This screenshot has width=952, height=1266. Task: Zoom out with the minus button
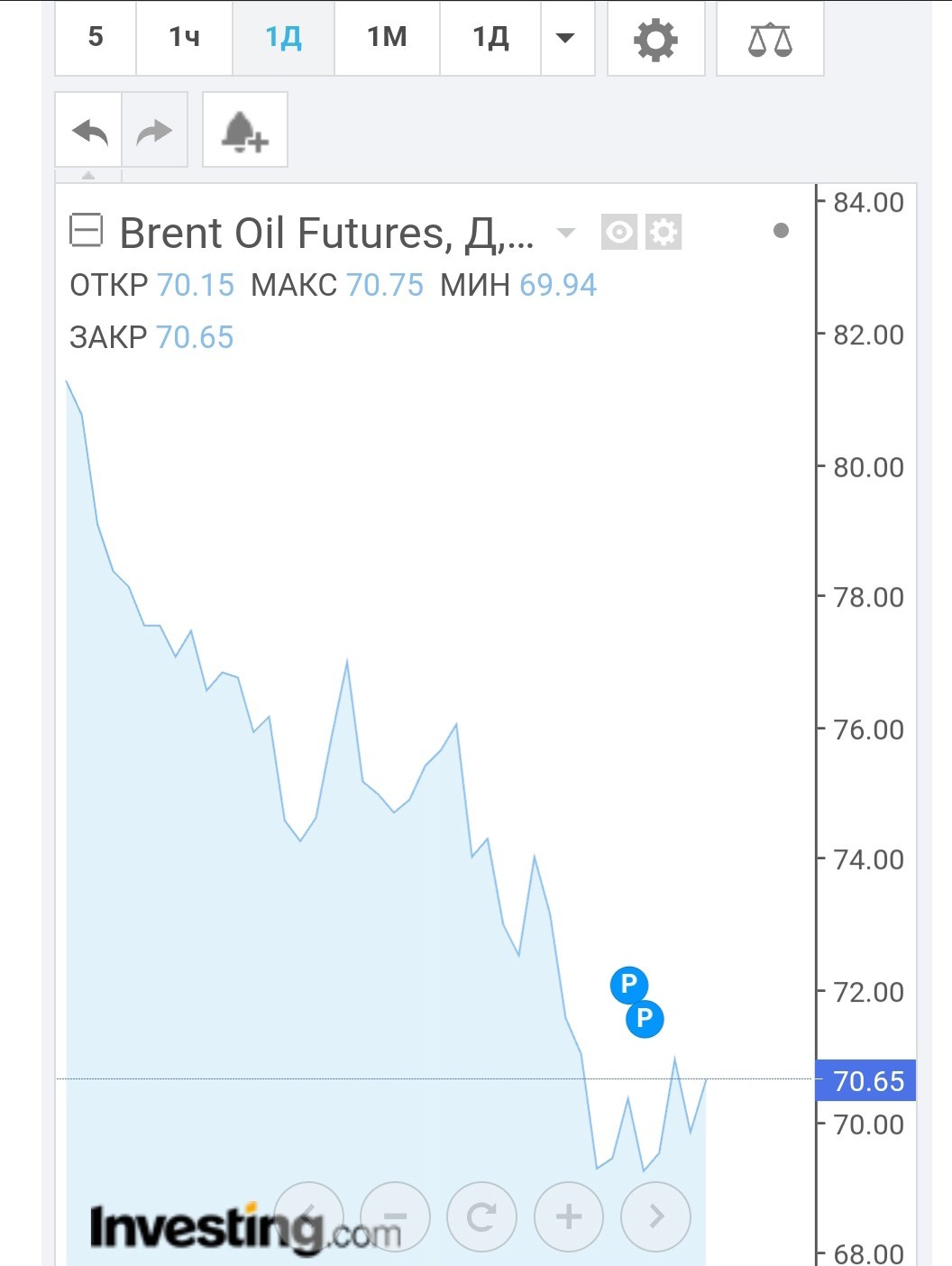coord(395,1216)
